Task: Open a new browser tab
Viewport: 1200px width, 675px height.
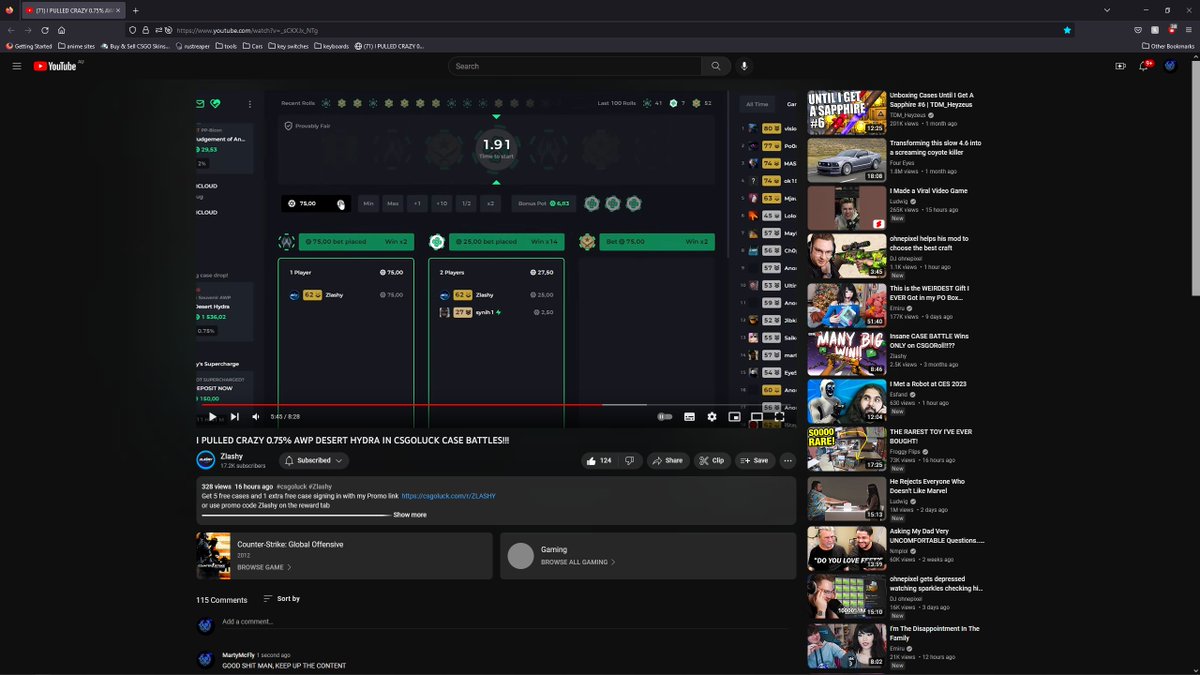Action: [x=135, y=10]
